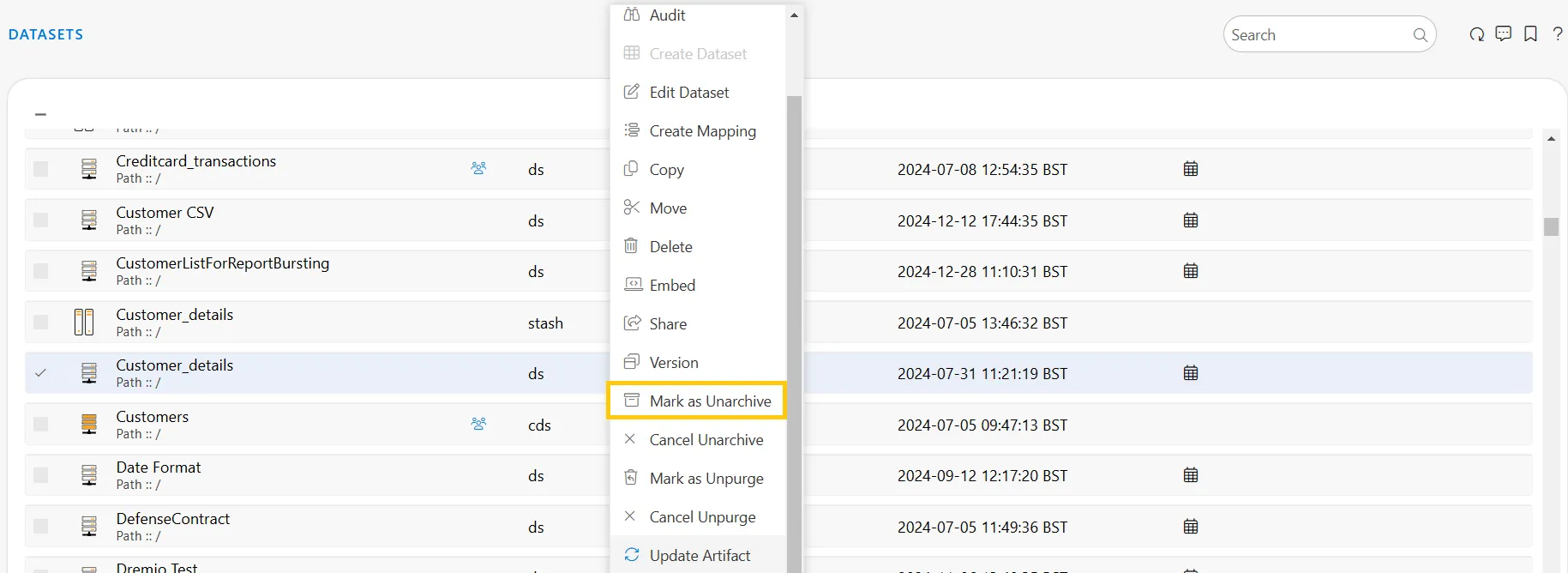Open the Creditcard_transactions dataset name

(x=196, y=161)
